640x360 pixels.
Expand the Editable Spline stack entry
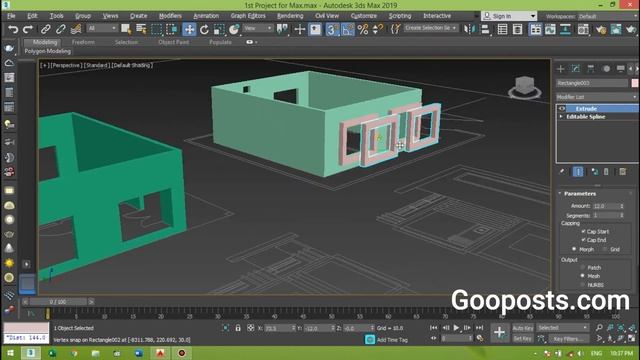pyautogui.click(x=561, y=117)
